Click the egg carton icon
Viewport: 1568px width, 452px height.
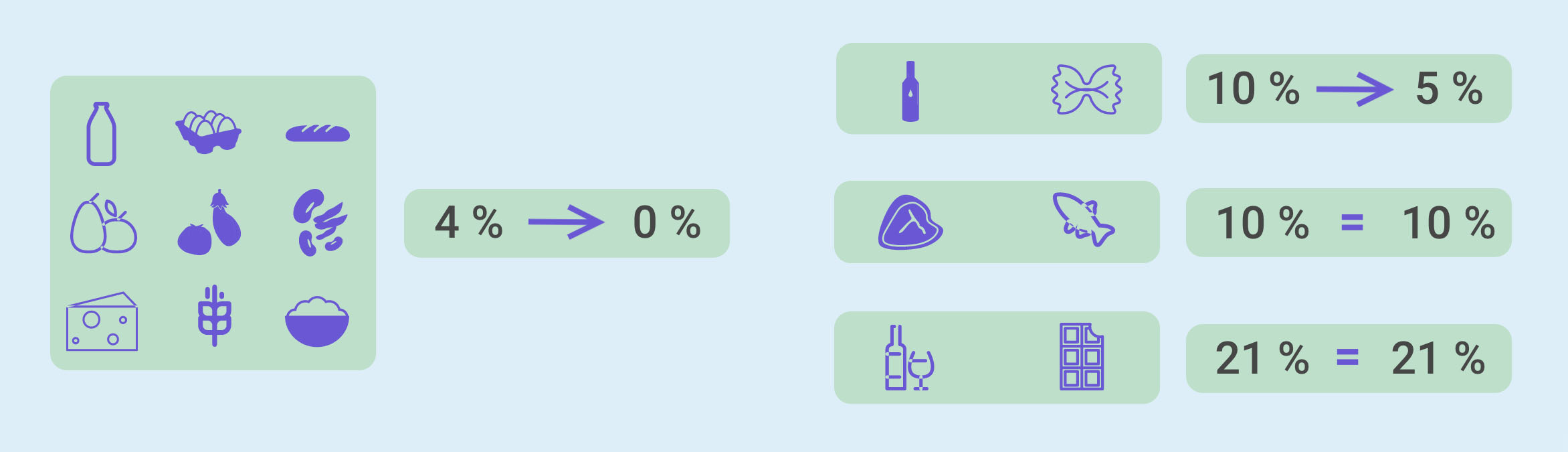click(208, 133)
